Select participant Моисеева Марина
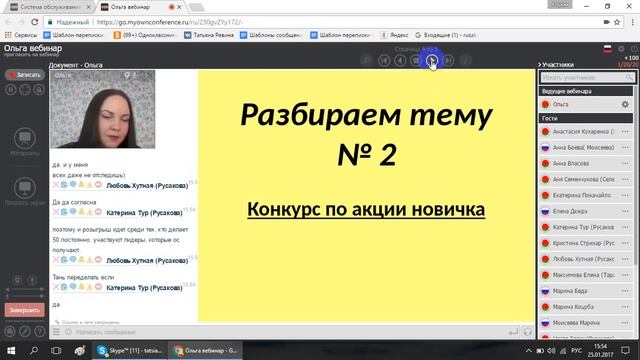 coord(585,323)
